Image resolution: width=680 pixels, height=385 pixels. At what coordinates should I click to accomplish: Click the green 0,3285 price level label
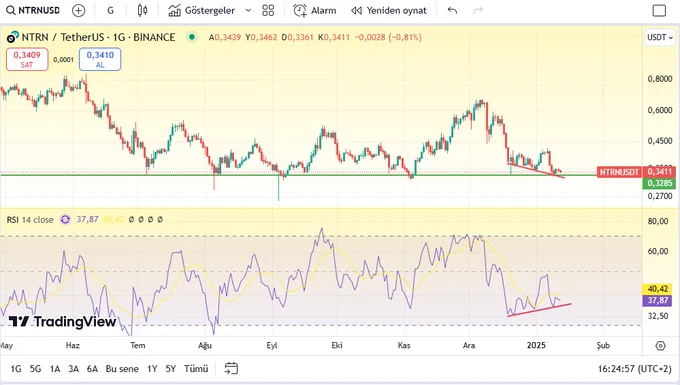click(659, 183)
